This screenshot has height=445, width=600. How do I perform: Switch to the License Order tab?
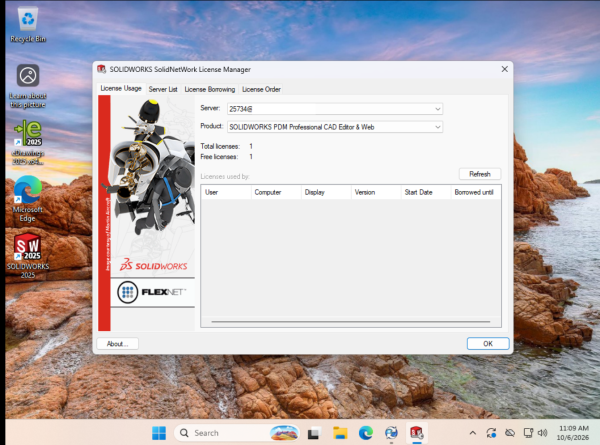click(x=261, y=89)
